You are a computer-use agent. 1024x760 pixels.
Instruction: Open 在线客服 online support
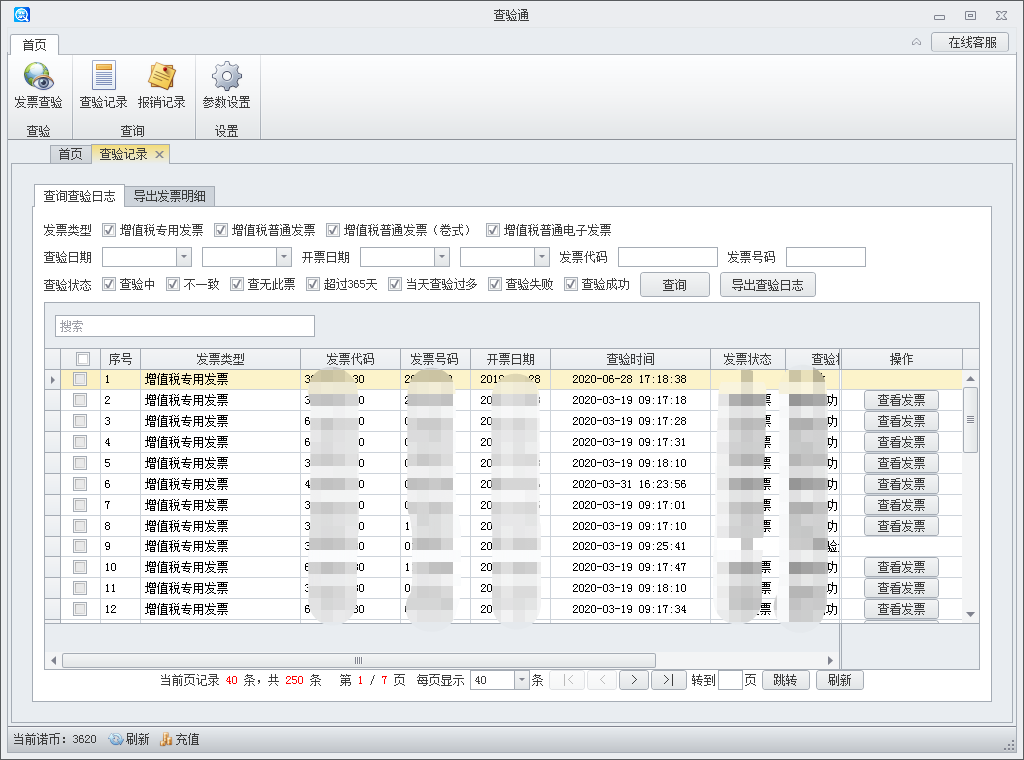(970, 42)
